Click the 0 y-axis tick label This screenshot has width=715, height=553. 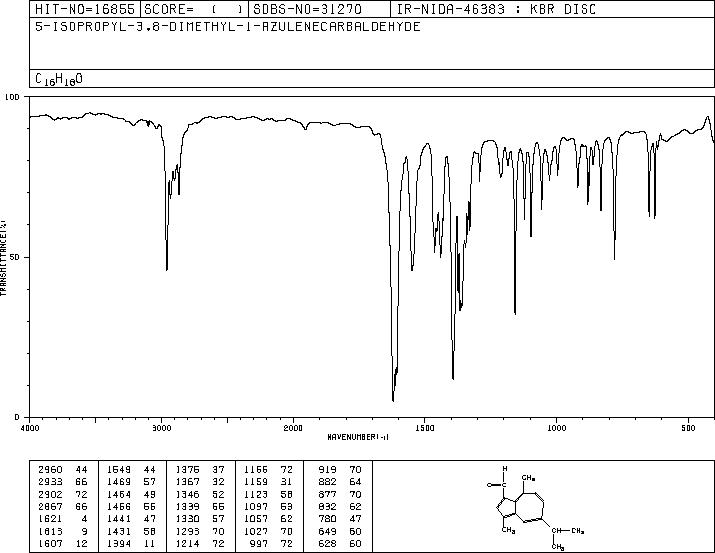17,417
